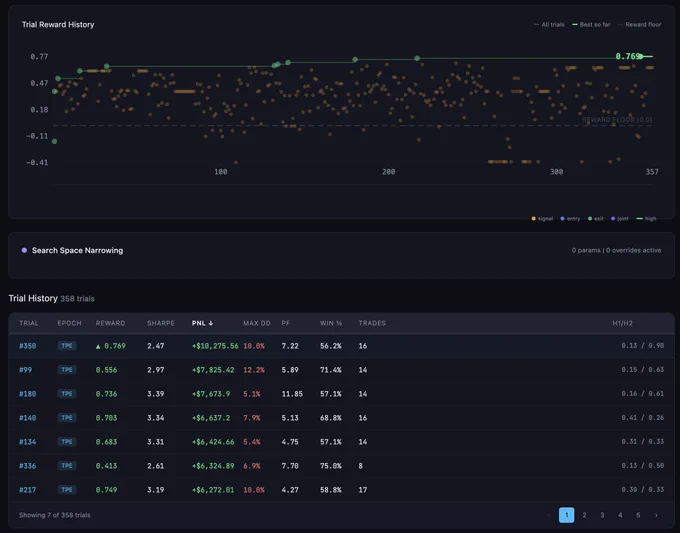Viewport: 680px width, 533px height.
Task: Open page 5 of trial history
Action: tap(638, 515)
